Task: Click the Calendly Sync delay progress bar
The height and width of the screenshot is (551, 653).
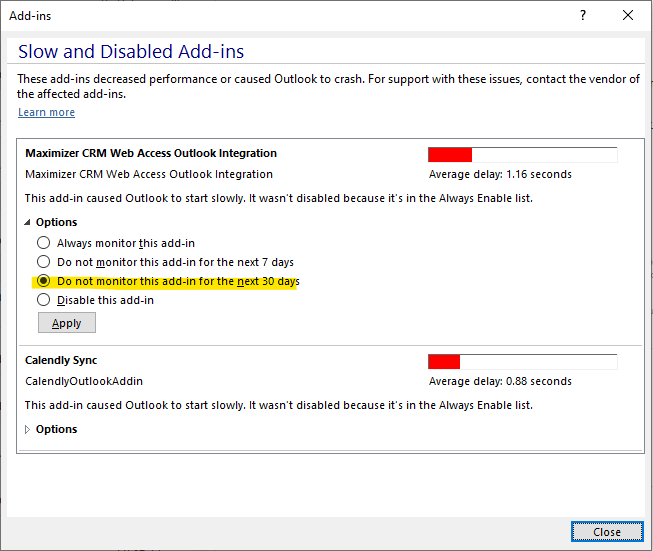Action: [523, 362]
